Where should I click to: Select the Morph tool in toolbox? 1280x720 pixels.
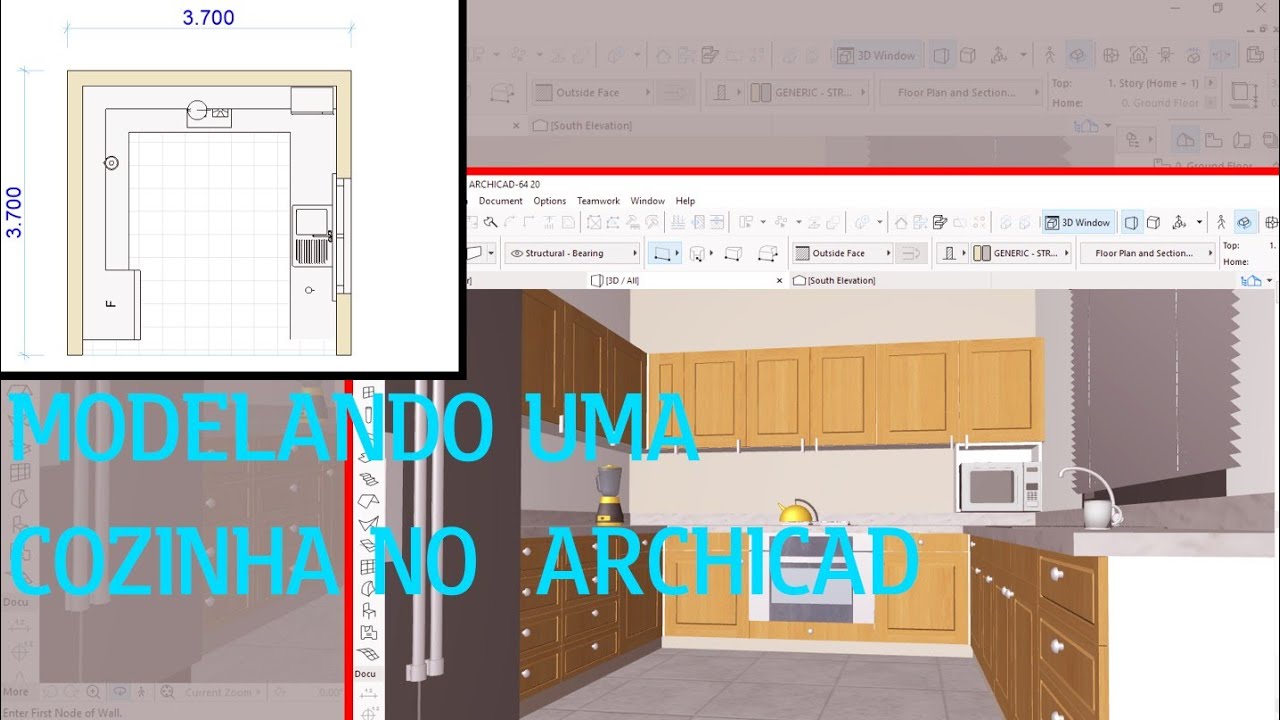(x=369, y=588)
